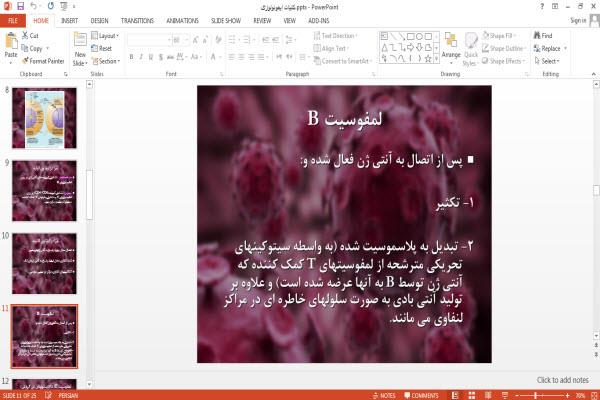Toggle Strikethrough formatting
This screenshot has width=600, height=400.
[x=170, y=57]
